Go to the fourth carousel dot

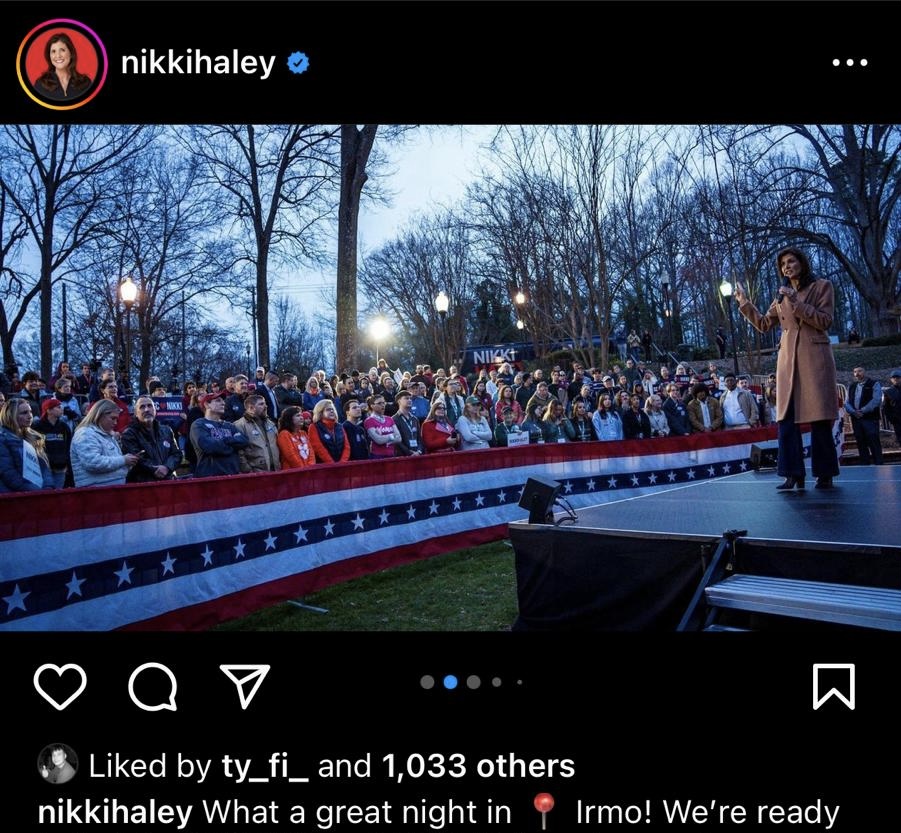point(496,682)
